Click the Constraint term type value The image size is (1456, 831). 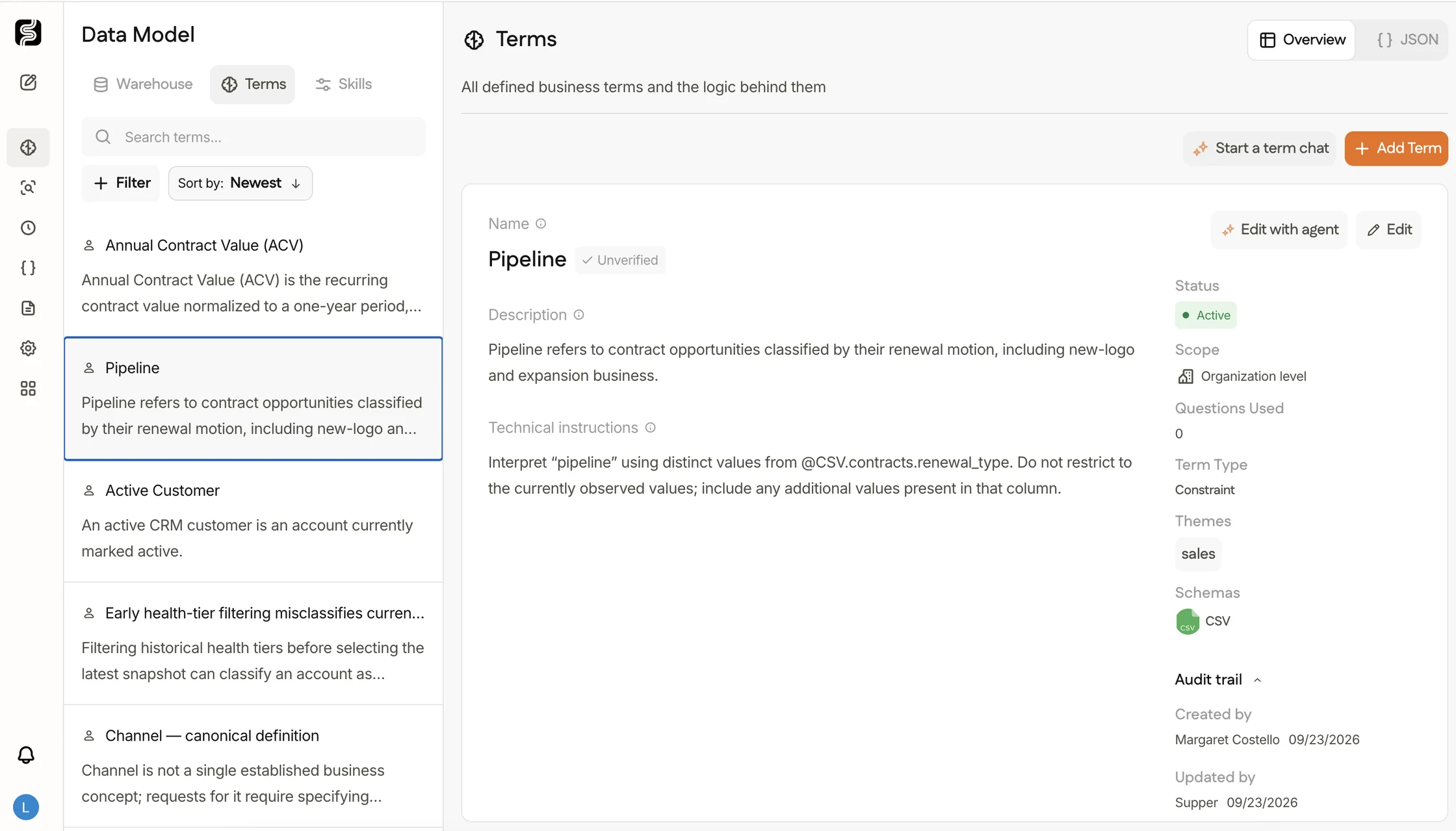[1204, 490]
